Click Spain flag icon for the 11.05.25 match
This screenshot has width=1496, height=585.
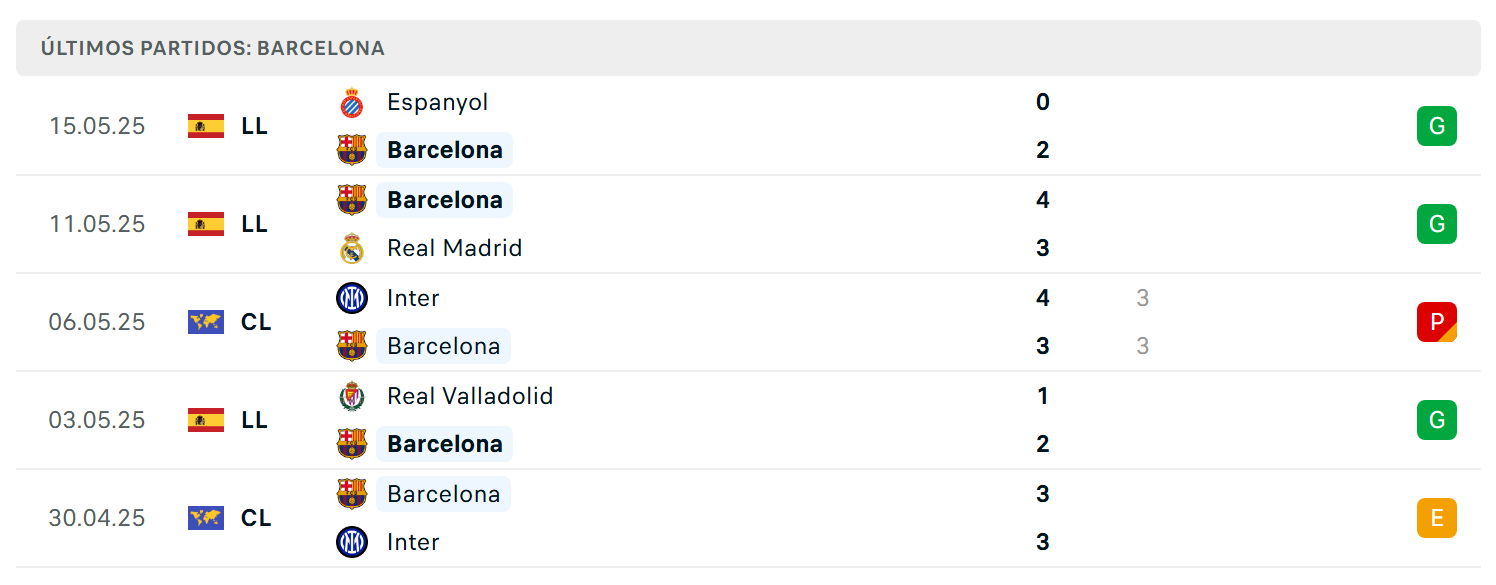click(x=206, y=224)
